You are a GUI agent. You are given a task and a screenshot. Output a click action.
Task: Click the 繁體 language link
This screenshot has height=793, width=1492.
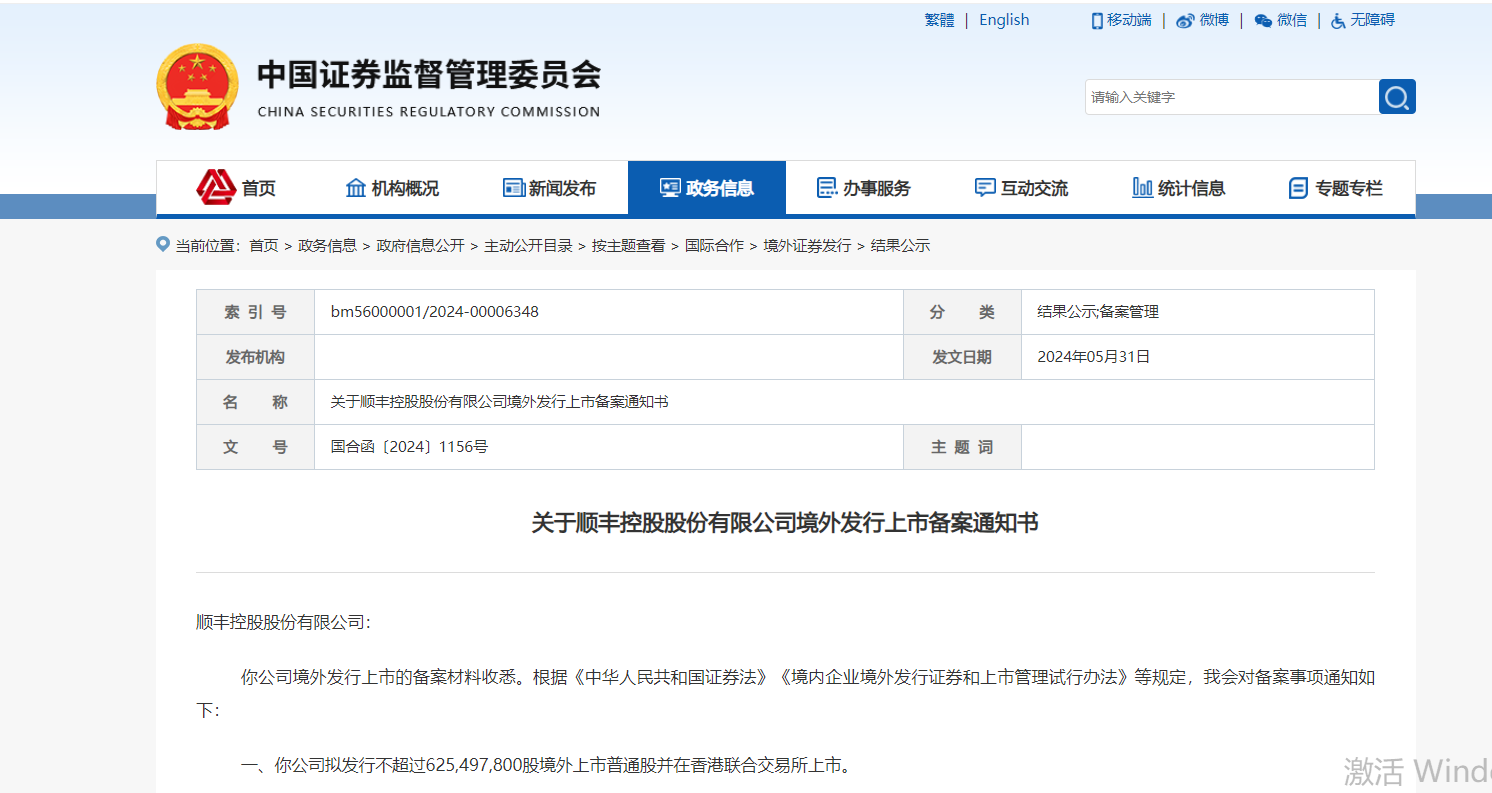pyautogui.click(x=939, y=19)
